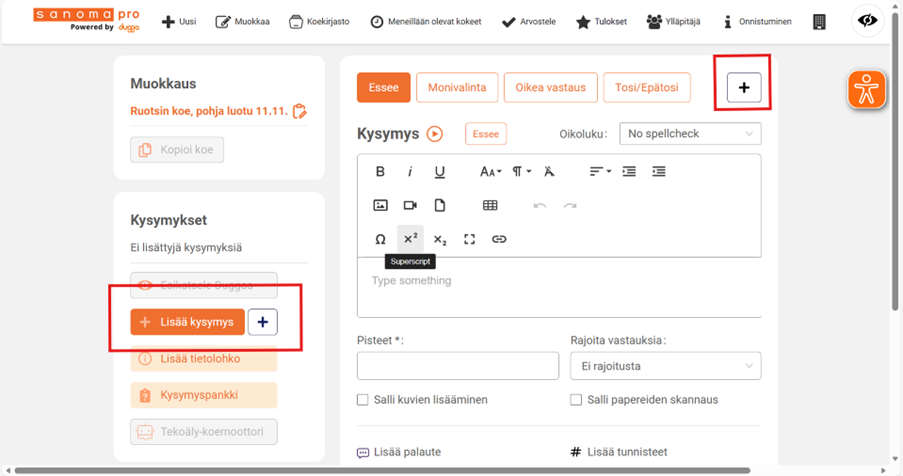Open the special characters omega icon
This screenshot has width=903, height=476.
tap(380, 240)
